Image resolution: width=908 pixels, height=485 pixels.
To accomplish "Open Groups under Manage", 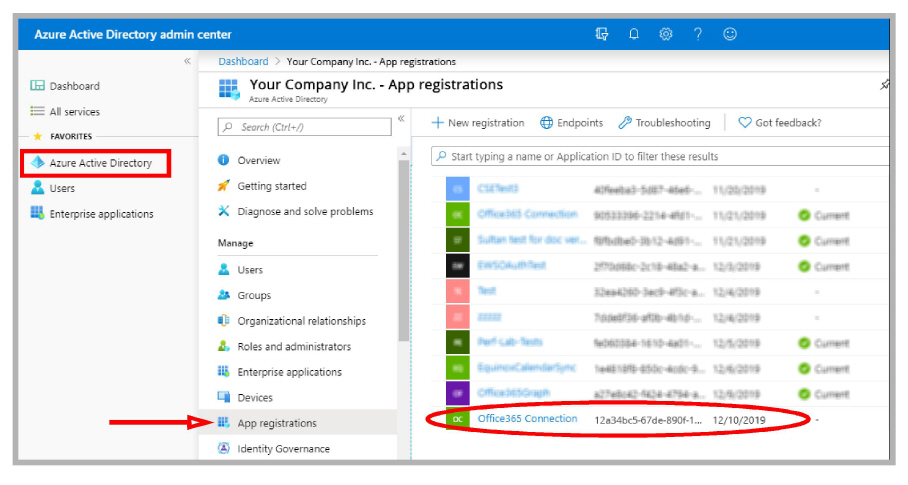I will point(254,295).
